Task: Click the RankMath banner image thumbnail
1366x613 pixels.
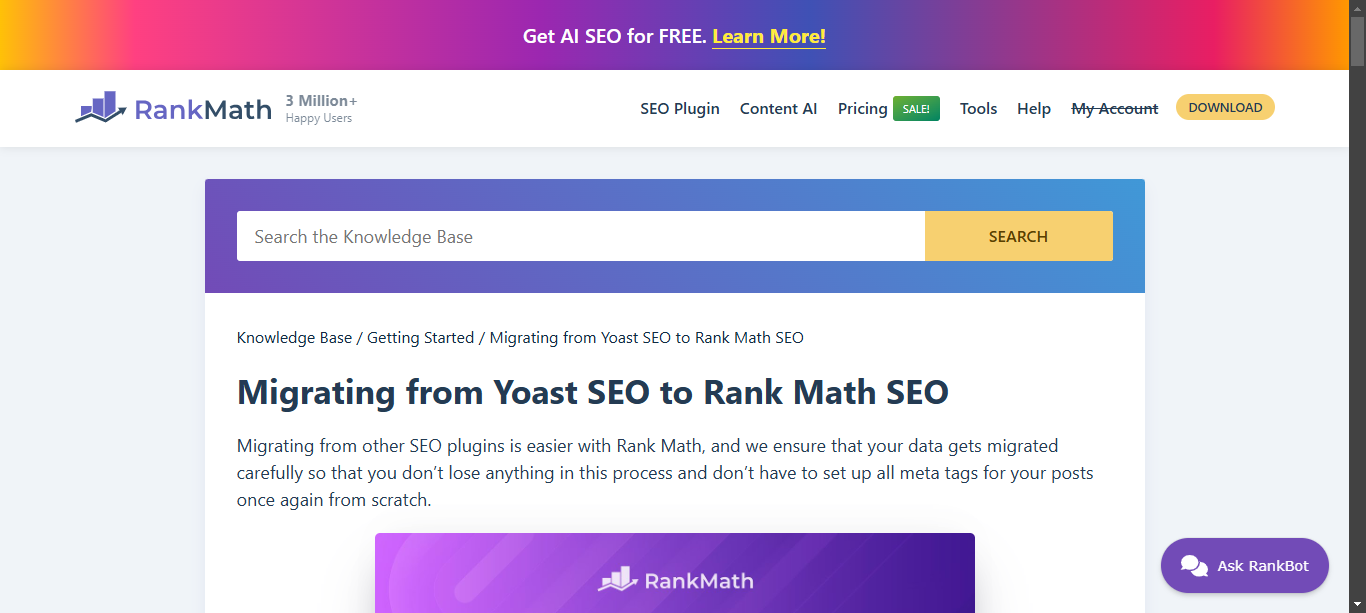Action: [x=675, y=573]
